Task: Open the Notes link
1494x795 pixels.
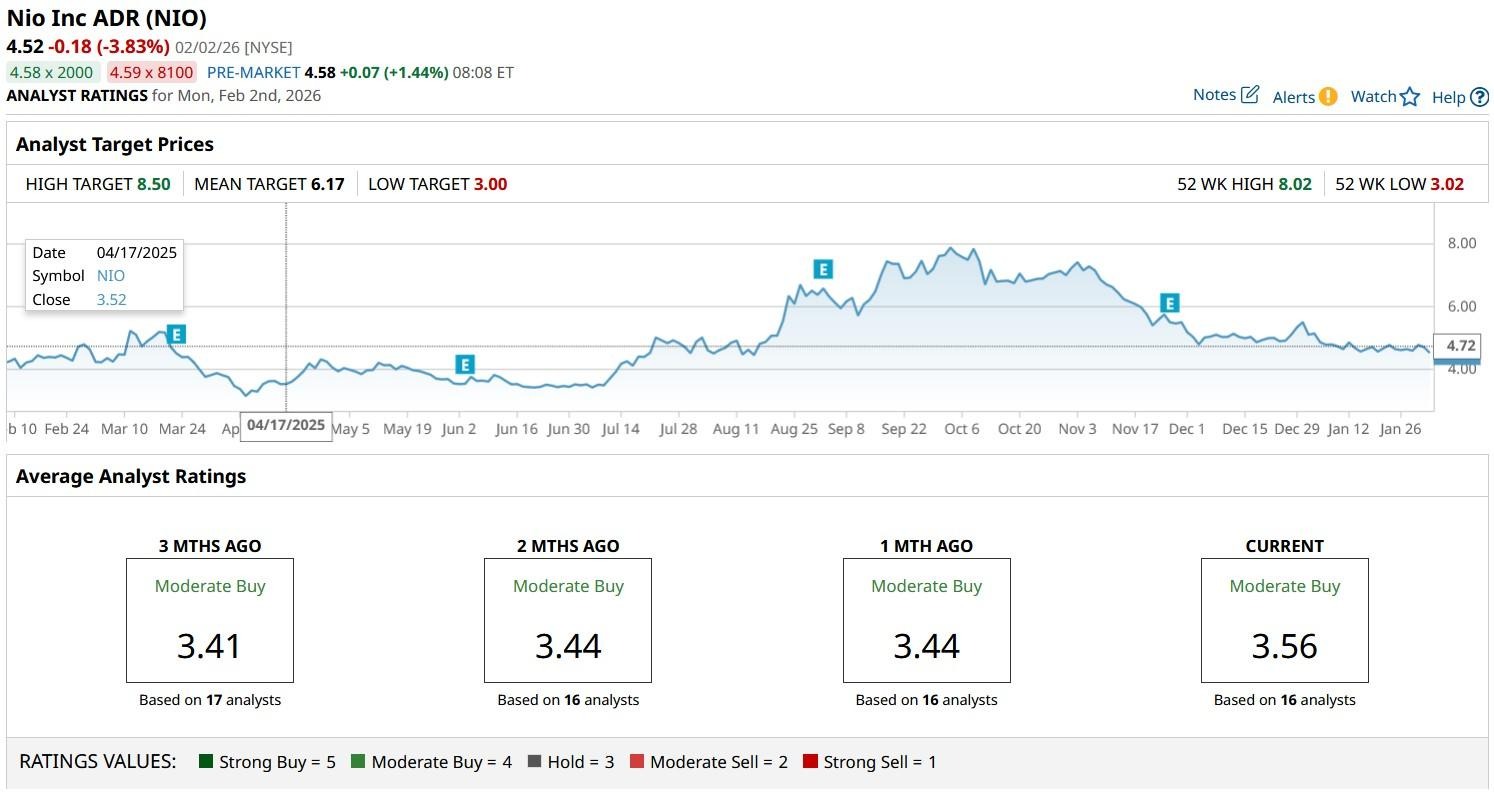Action: click(x=1214, y=95)
